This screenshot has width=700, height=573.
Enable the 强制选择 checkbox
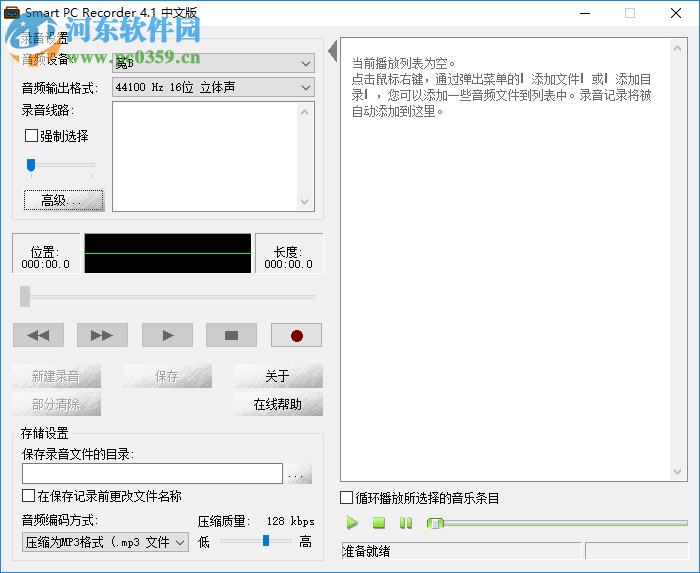click(x=31, y=136)
